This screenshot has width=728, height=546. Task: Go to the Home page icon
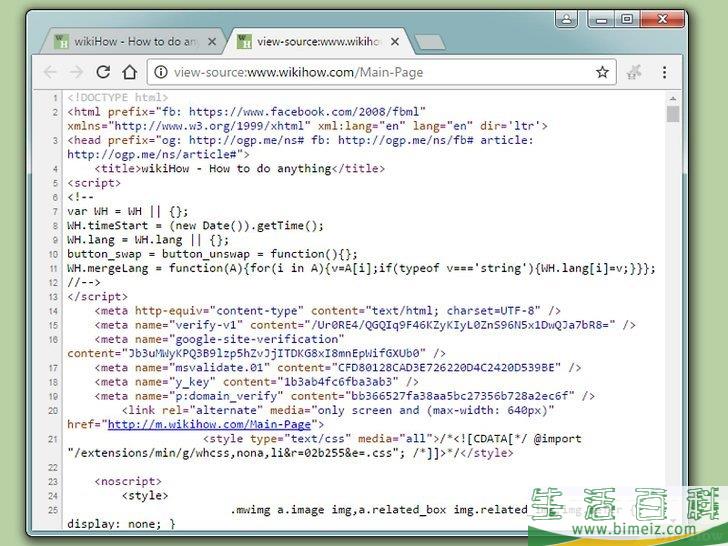tap(130, 72)
